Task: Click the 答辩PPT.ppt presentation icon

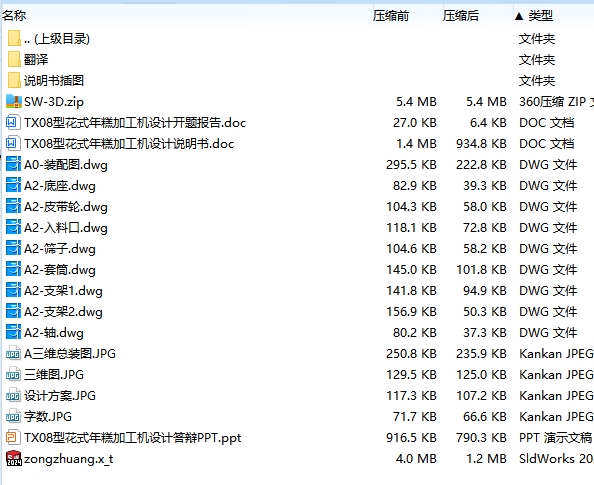Action: coord(13,438)
